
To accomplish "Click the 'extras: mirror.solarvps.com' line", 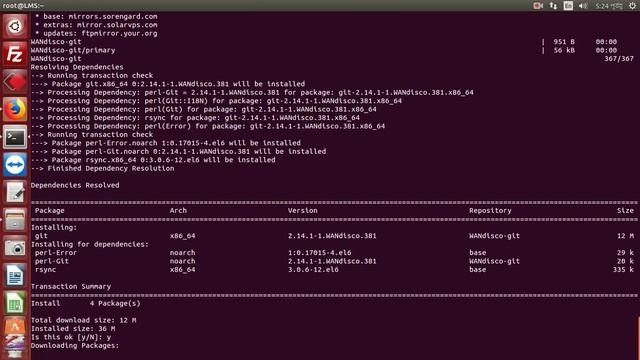I will 96,25.
